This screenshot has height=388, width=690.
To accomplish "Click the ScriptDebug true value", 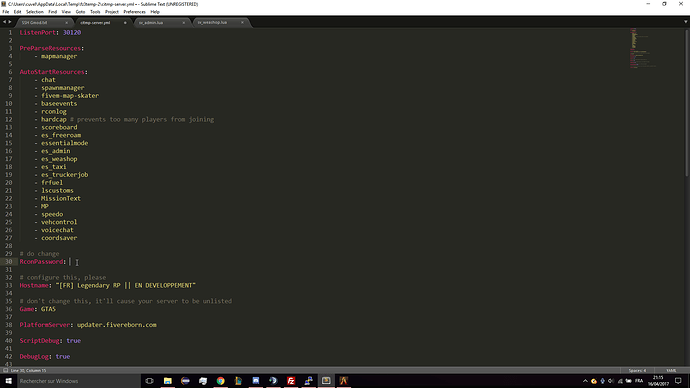I will [x=73, y=341].
